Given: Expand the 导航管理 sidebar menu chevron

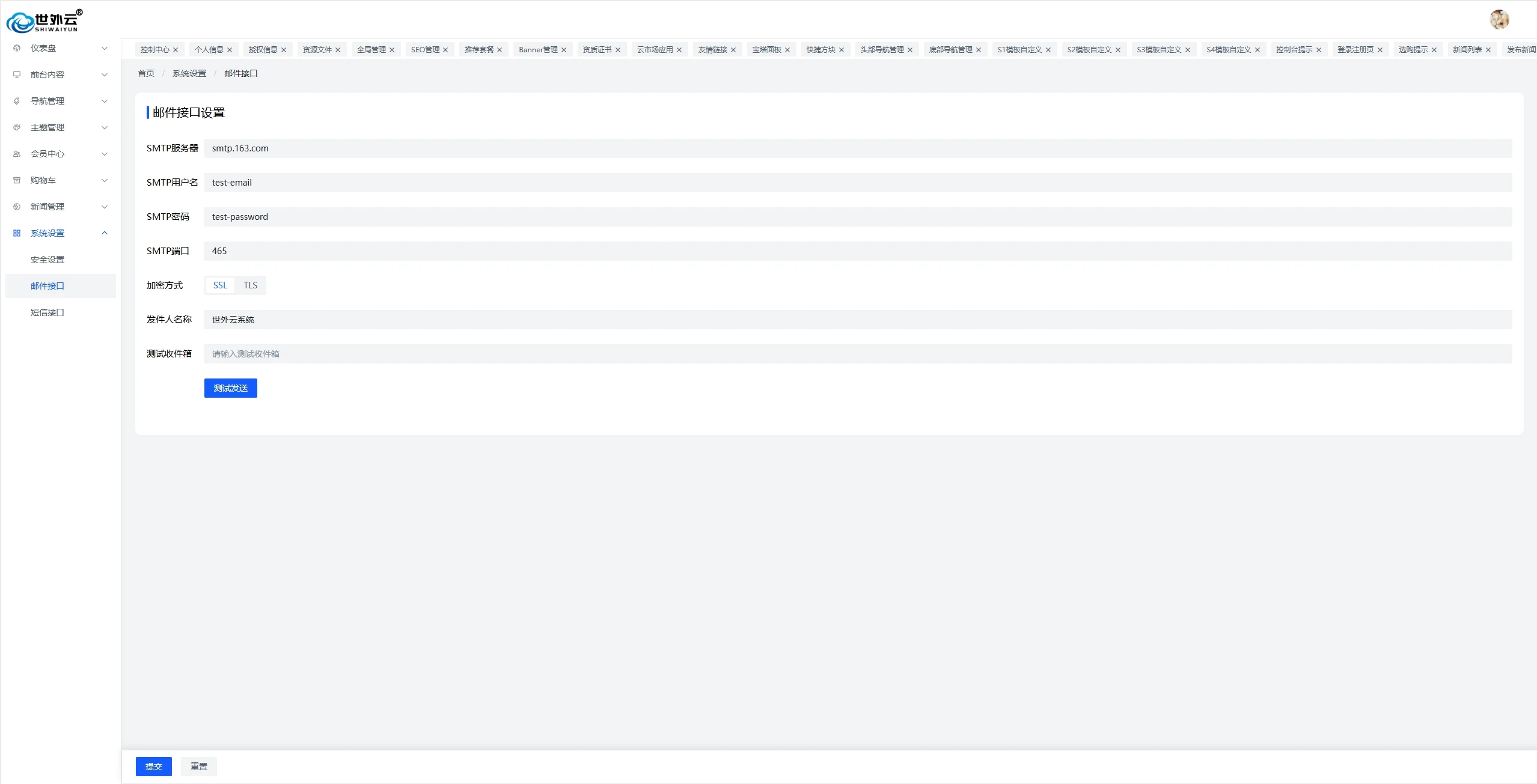Looking at the screenshot, I should click(x=105, y=101).
